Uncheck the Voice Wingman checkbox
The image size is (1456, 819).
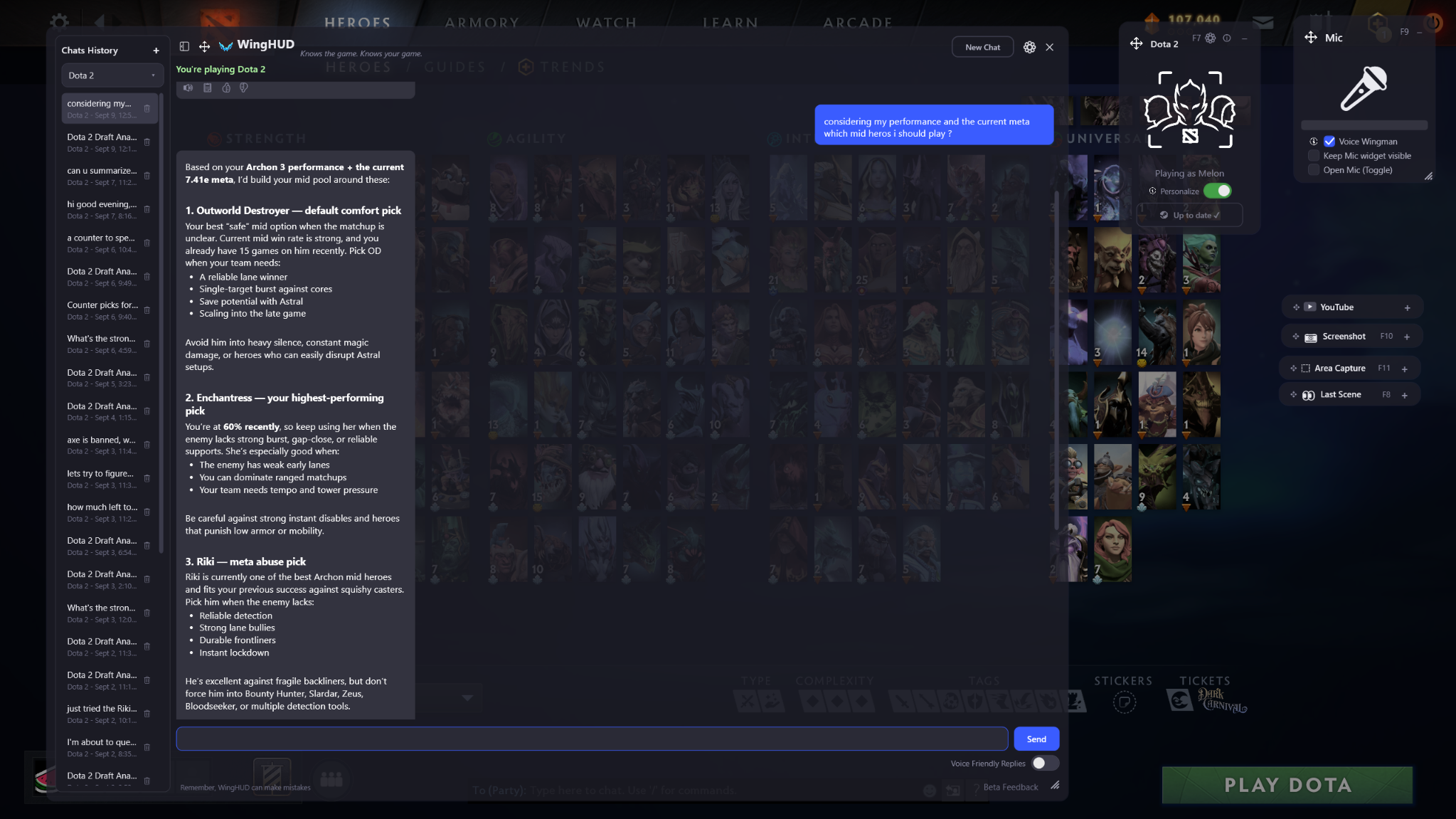point(1329,141)
